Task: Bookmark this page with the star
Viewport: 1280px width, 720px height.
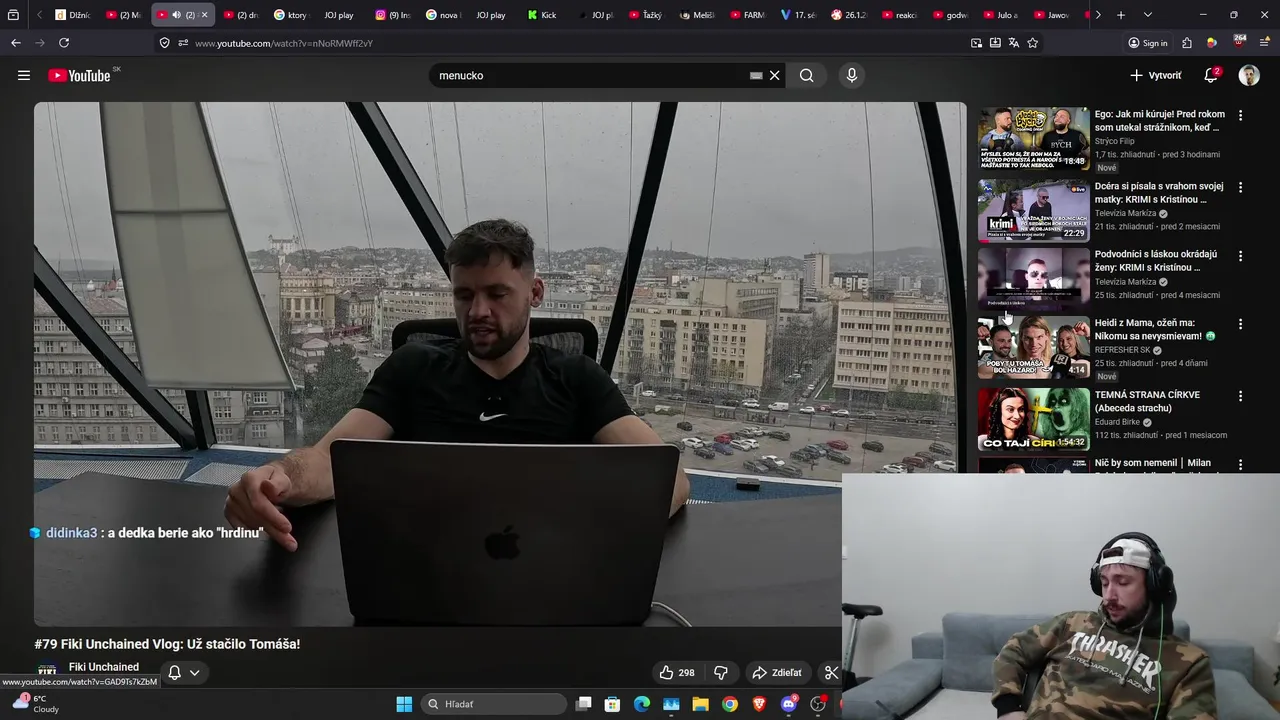Action: tap(1033, 43)
